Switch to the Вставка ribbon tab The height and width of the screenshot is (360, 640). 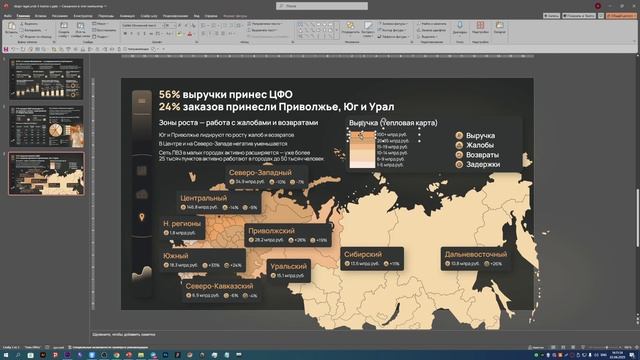click(40, 16)
